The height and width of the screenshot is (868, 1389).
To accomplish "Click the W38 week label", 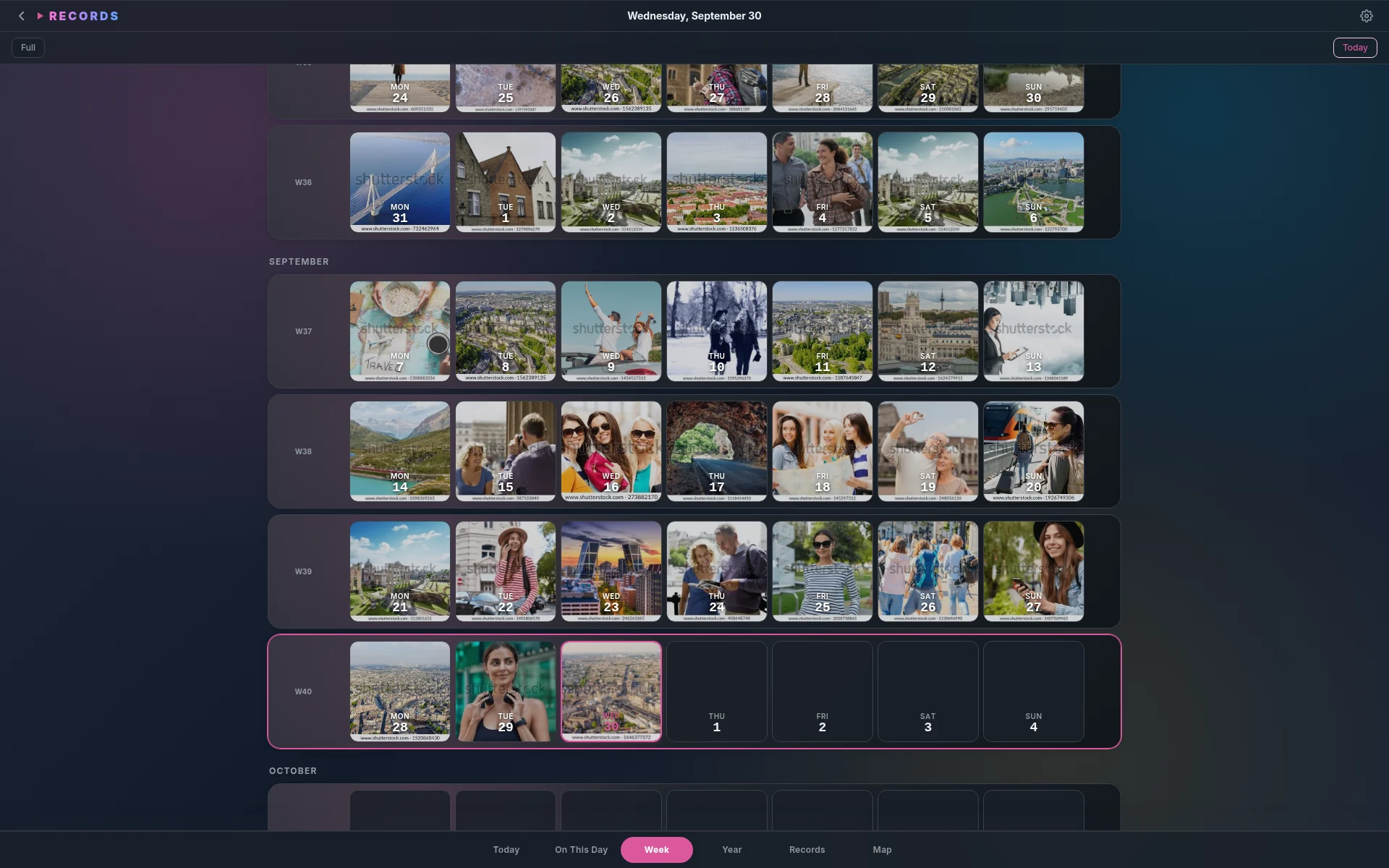I will click(303, 451).
